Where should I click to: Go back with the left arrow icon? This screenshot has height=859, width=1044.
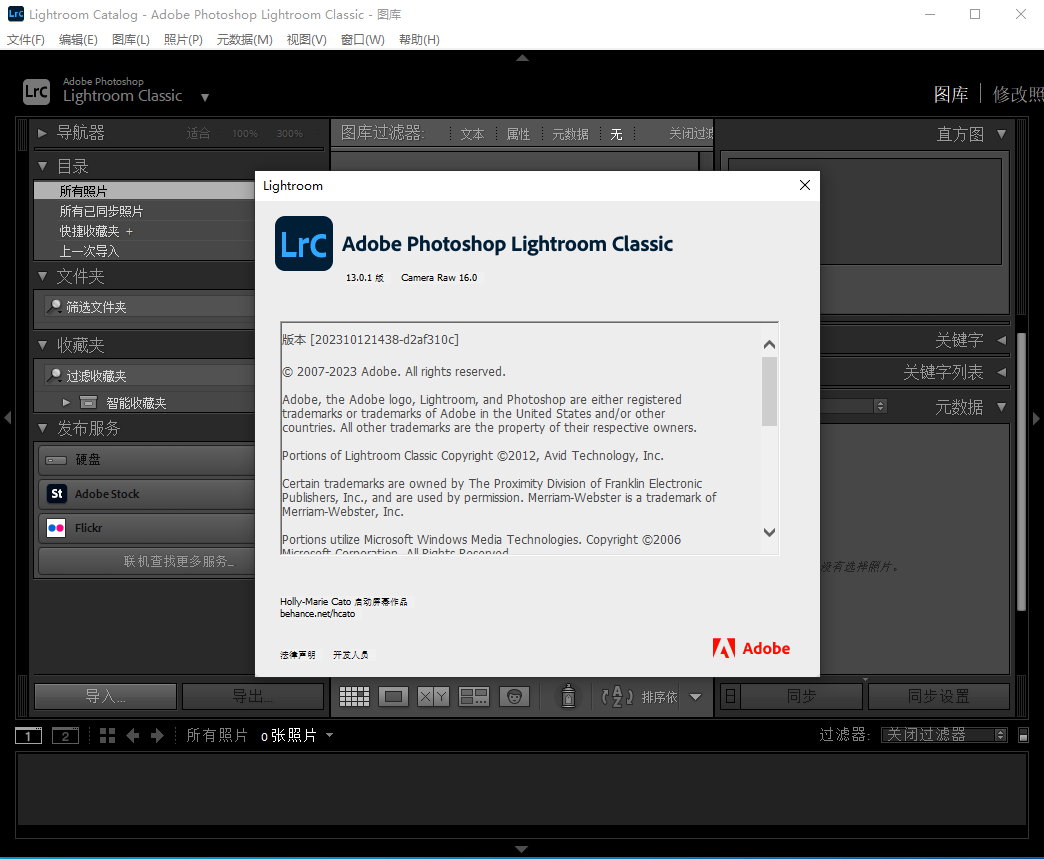click(133, 735)
